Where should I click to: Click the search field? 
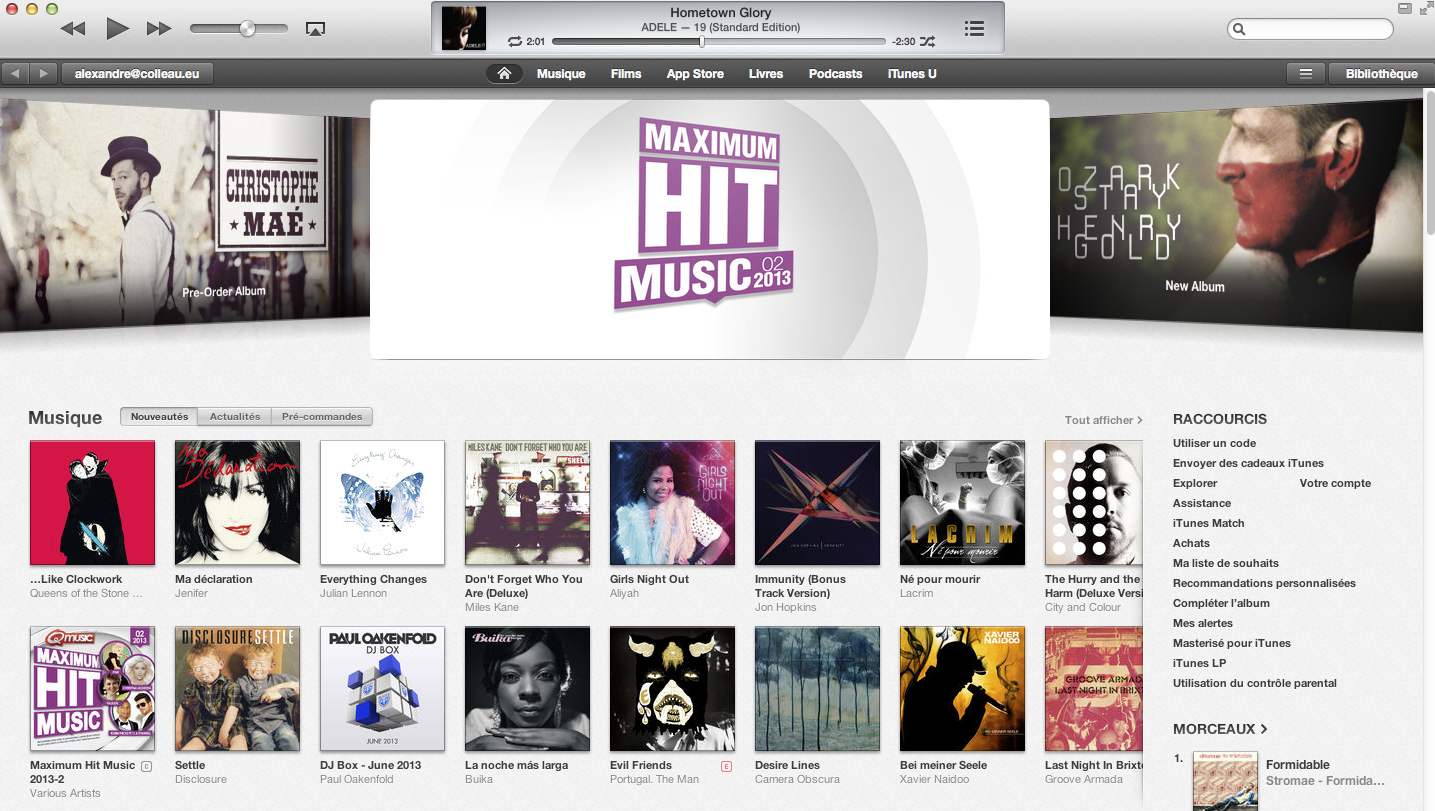tap(1310, 29)
